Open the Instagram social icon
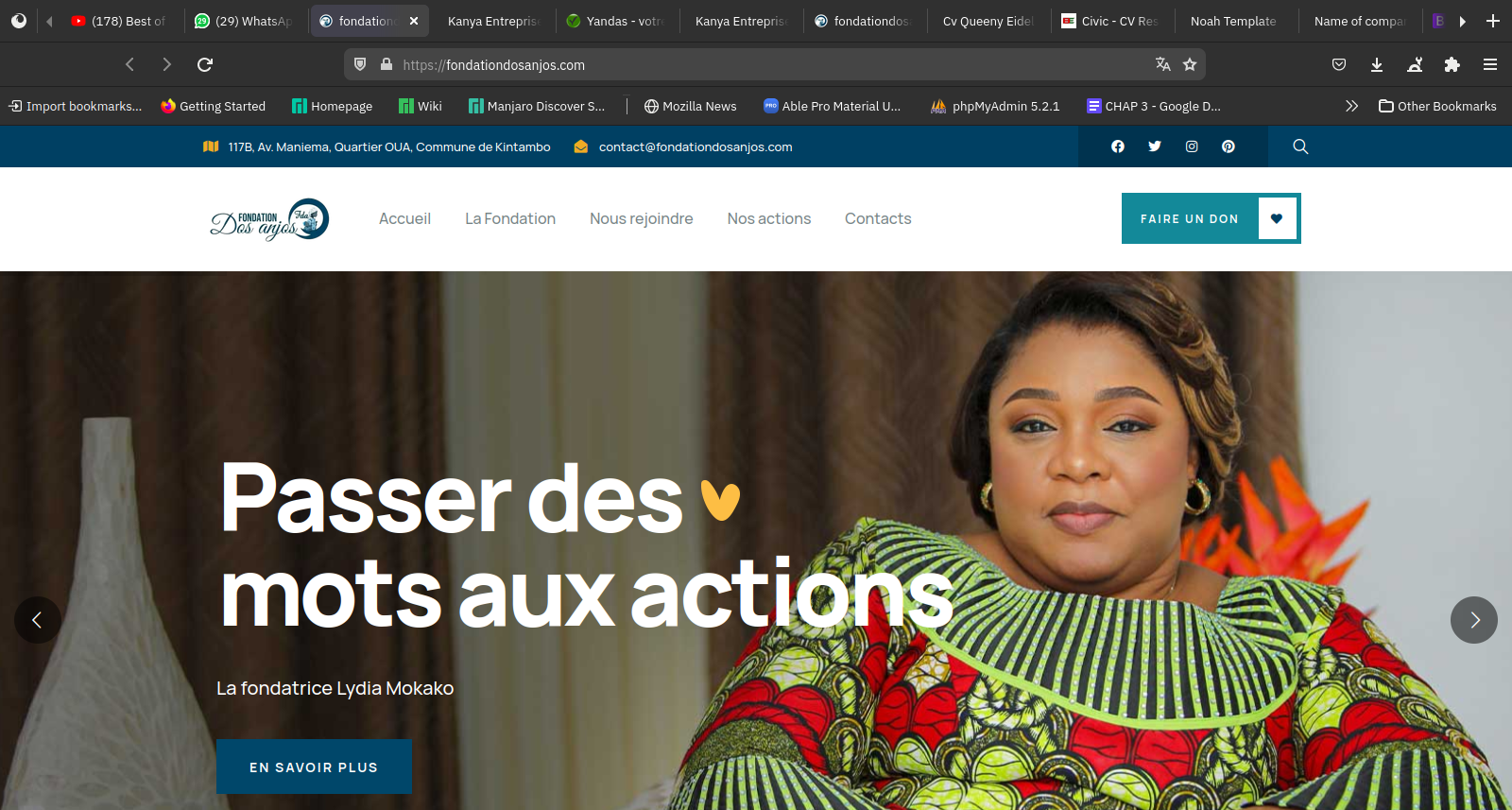 (x=1192, y=146)
